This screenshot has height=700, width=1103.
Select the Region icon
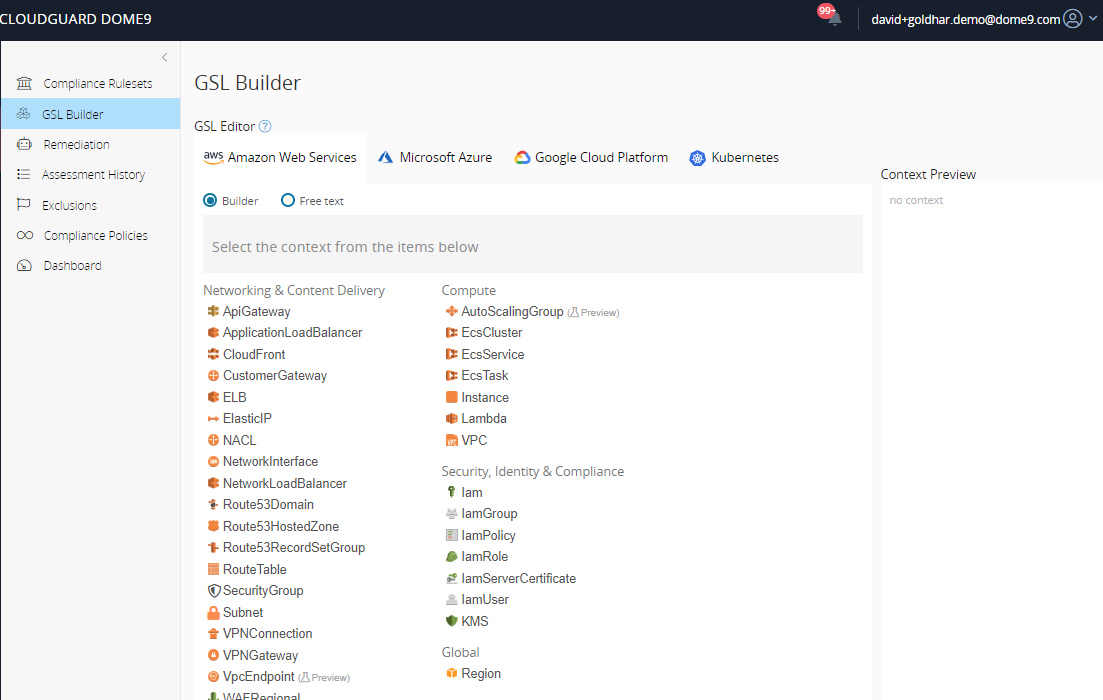click(x=452, y=673)
